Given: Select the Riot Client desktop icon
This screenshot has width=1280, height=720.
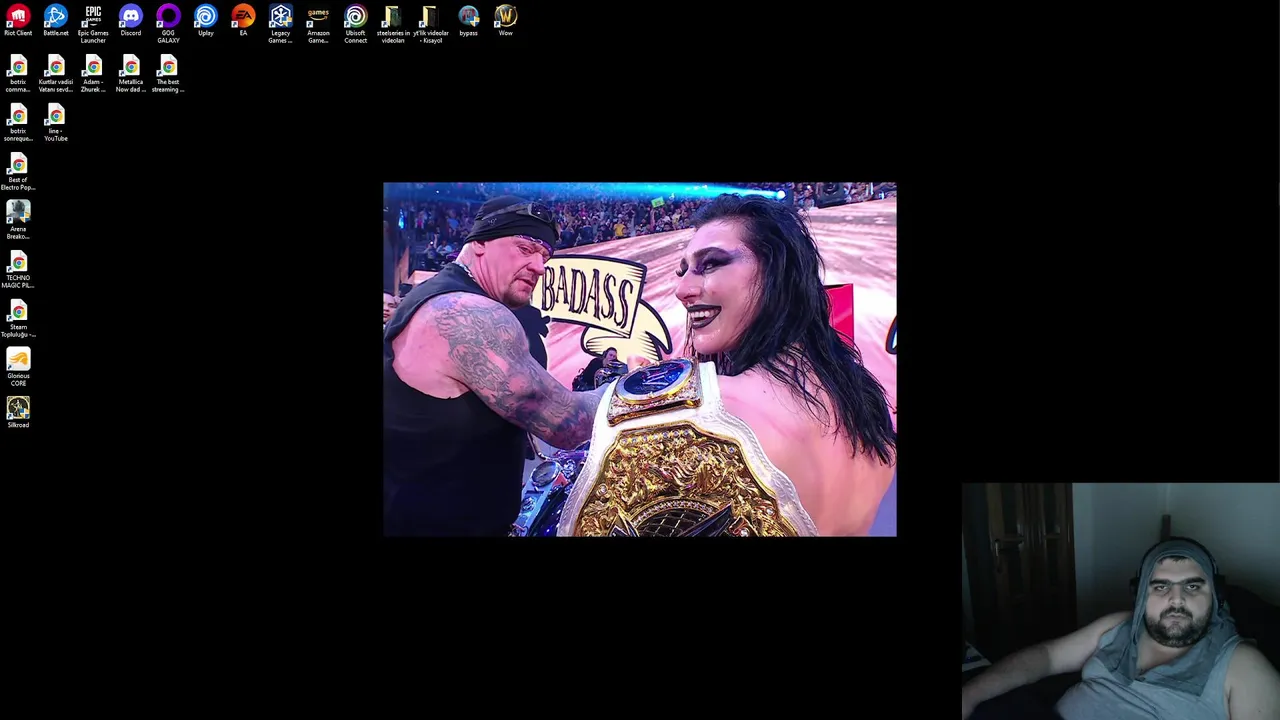Looking at the screenshot, I should tap(18, 21).
